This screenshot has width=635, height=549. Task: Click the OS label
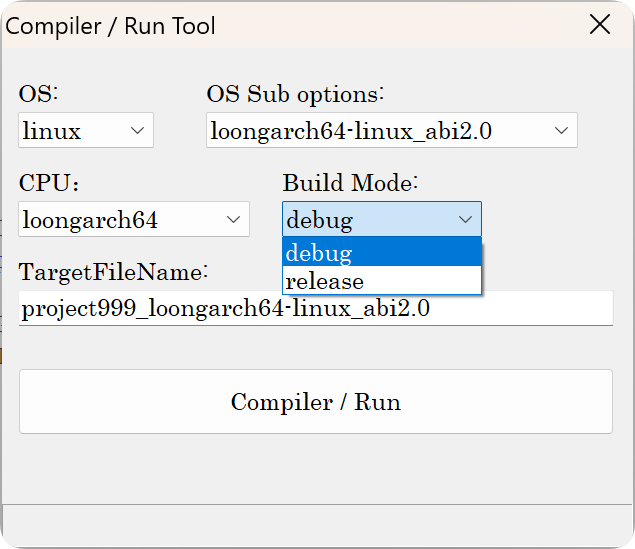coord(39,95)
